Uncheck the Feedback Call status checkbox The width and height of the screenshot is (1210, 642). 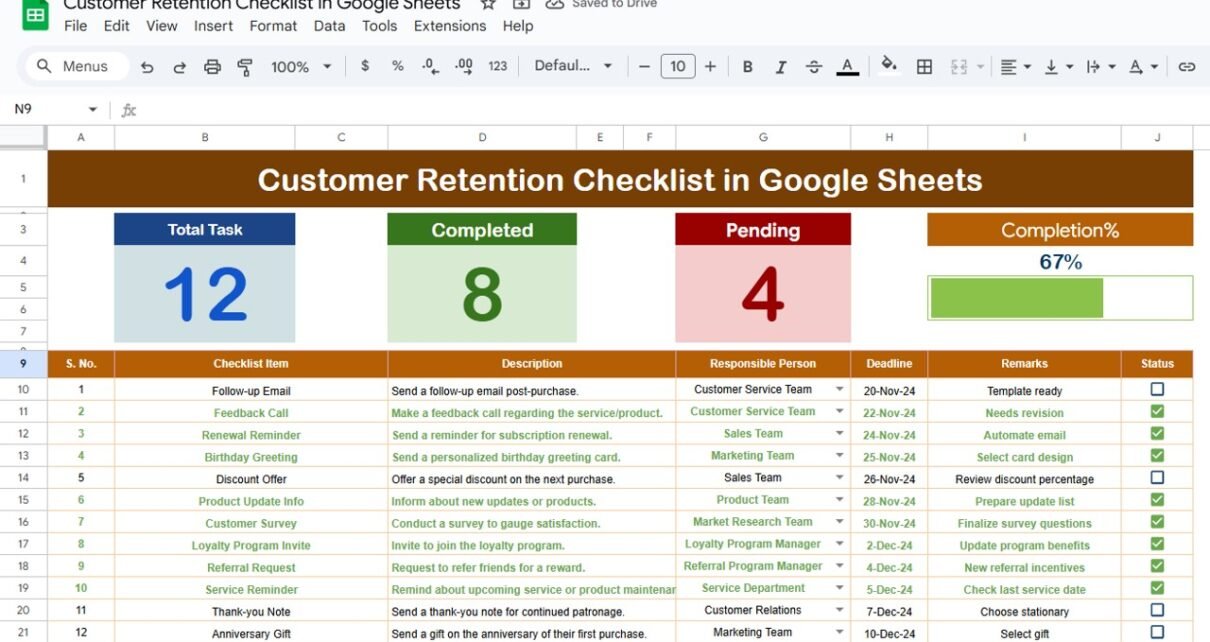(x=1157, y=411)
